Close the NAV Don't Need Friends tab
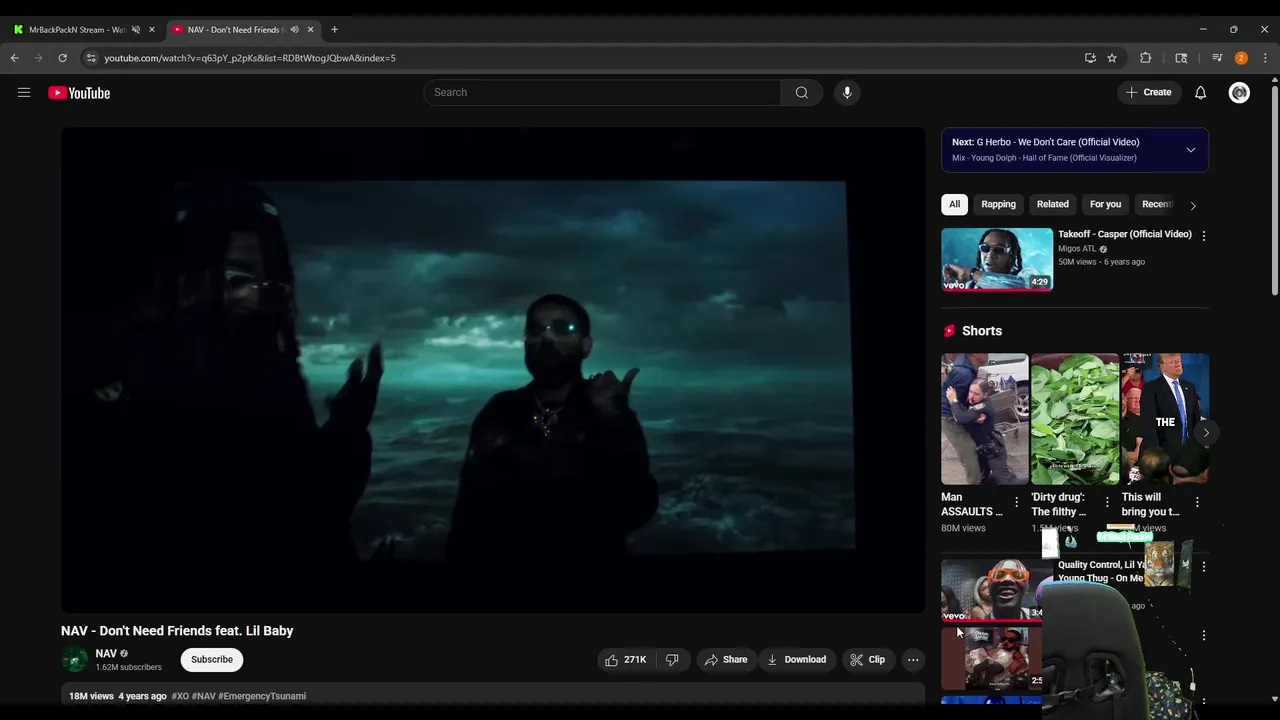The height and width of the screenshot is (720, 1280). [x=310, y=30]
